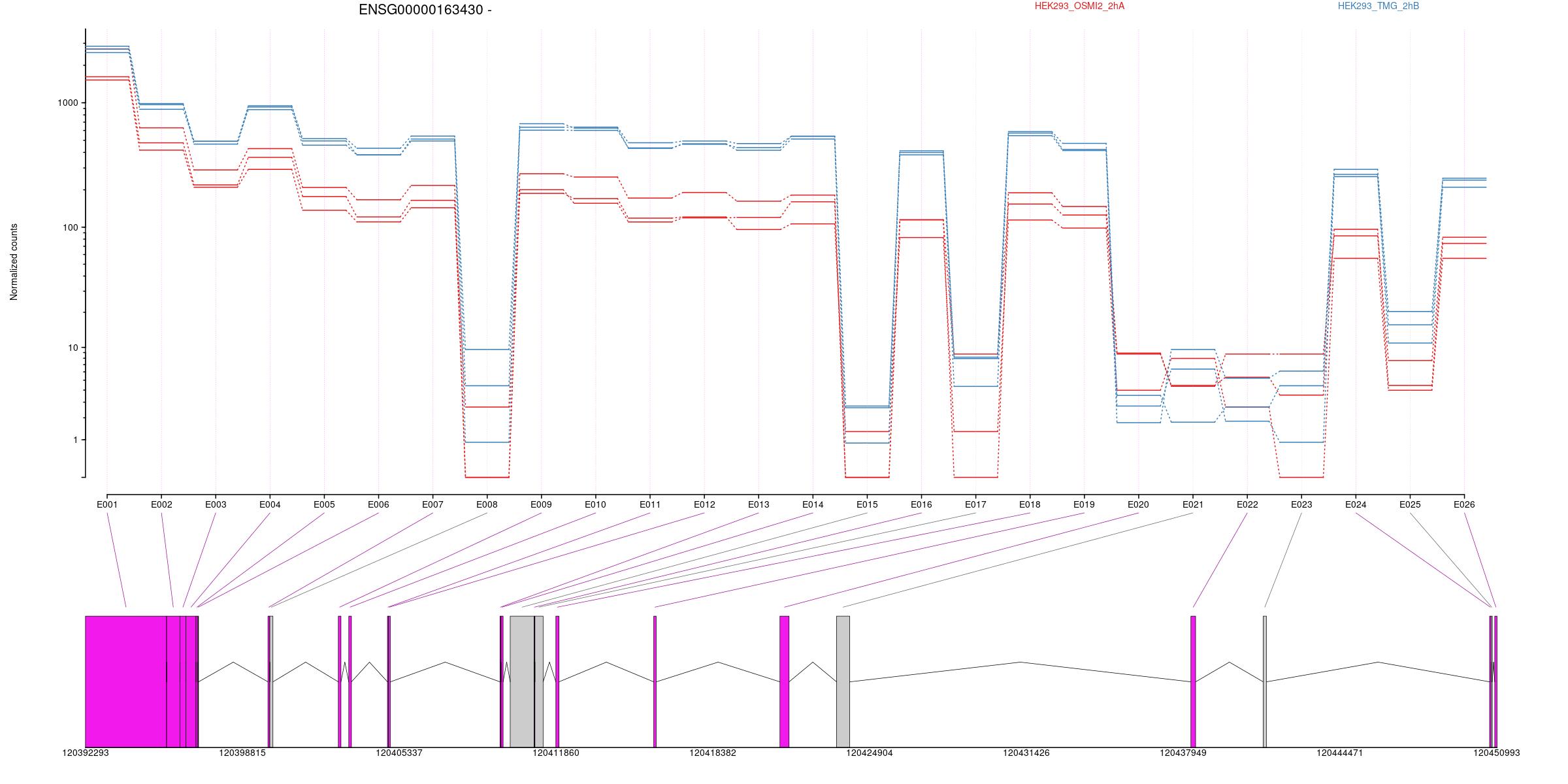
Task: Click exon label E010
Action: (595, 504)
